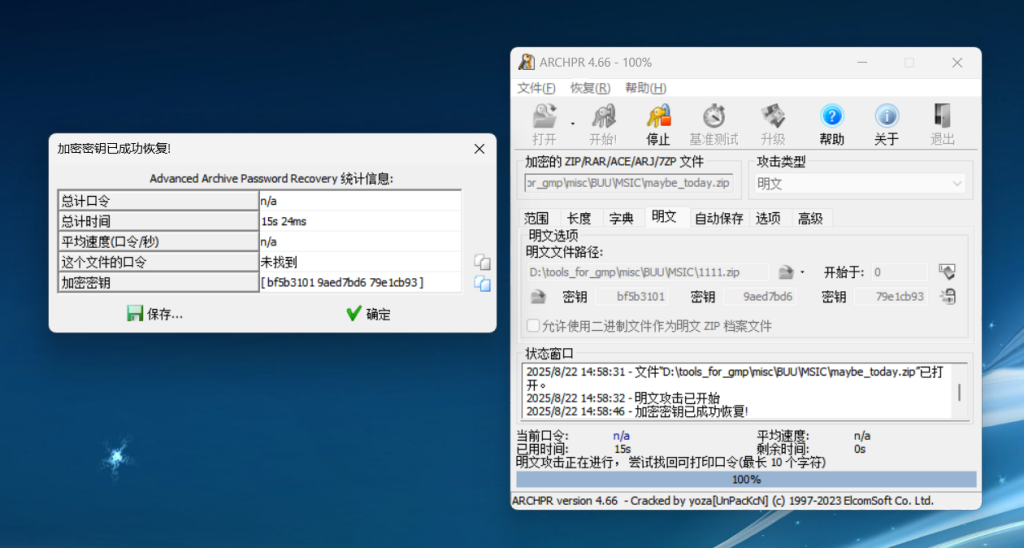Click the 打开 (Open) file toolbar icon
Screen dimensions: 1024x548
pyautogui.click(x=544, y=124)
